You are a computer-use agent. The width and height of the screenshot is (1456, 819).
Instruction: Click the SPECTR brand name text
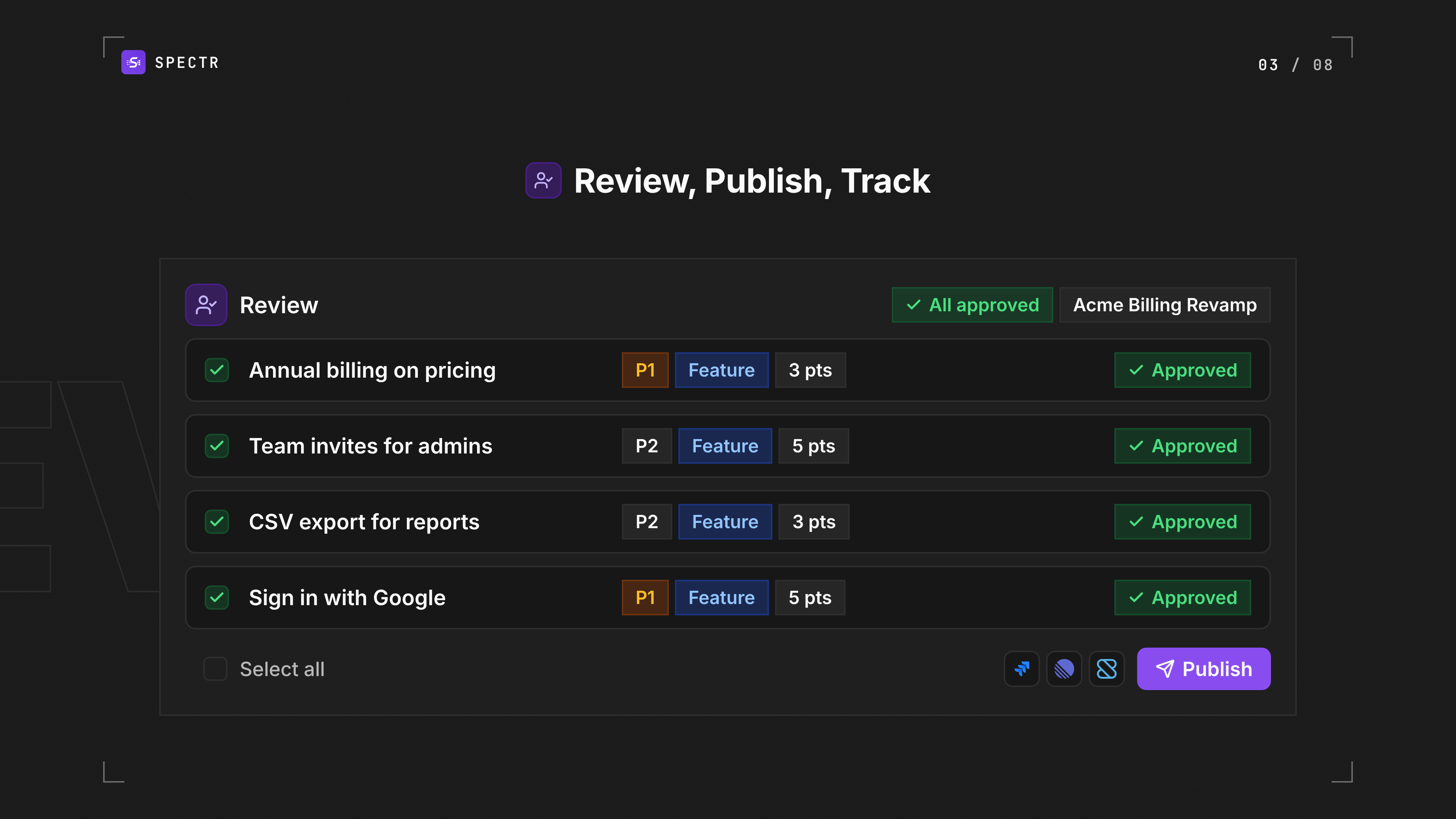187,62
